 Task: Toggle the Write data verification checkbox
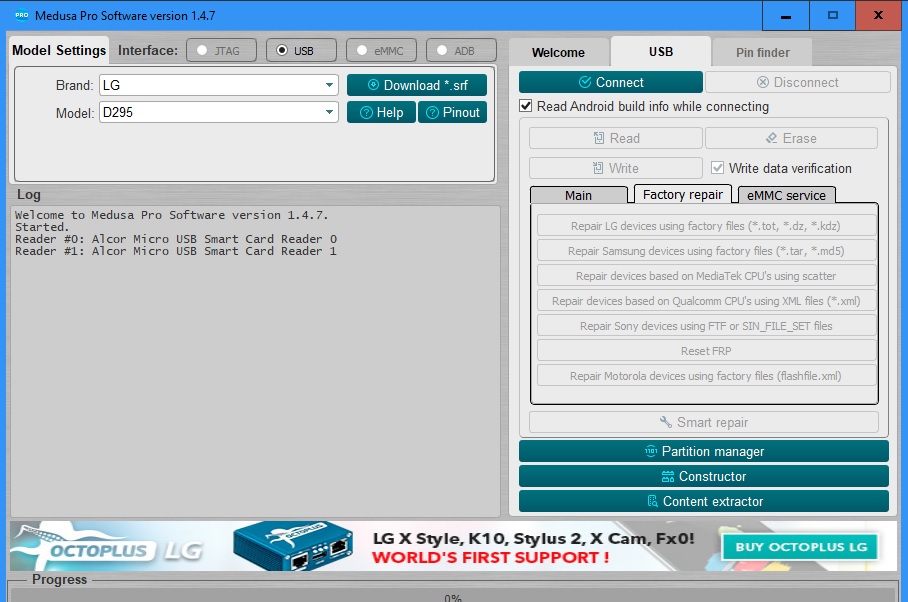click(717, 168)
